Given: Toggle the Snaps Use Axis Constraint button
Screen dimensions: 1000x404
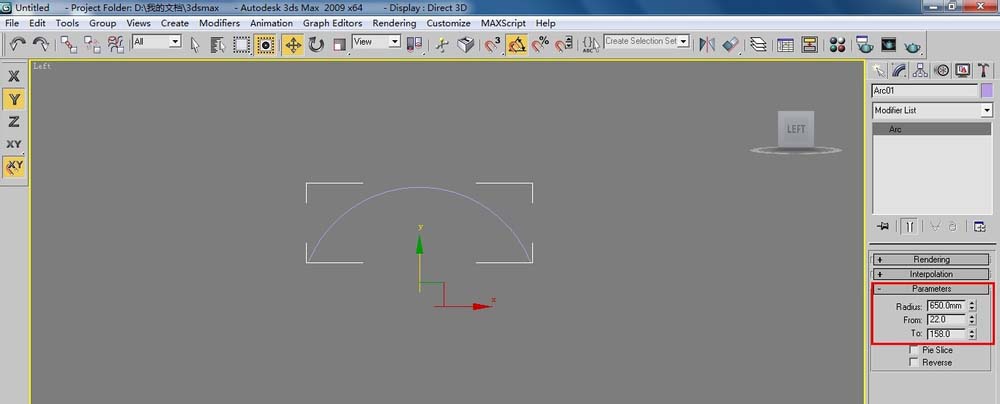Looking at the screenshot, I should (14, 167).
